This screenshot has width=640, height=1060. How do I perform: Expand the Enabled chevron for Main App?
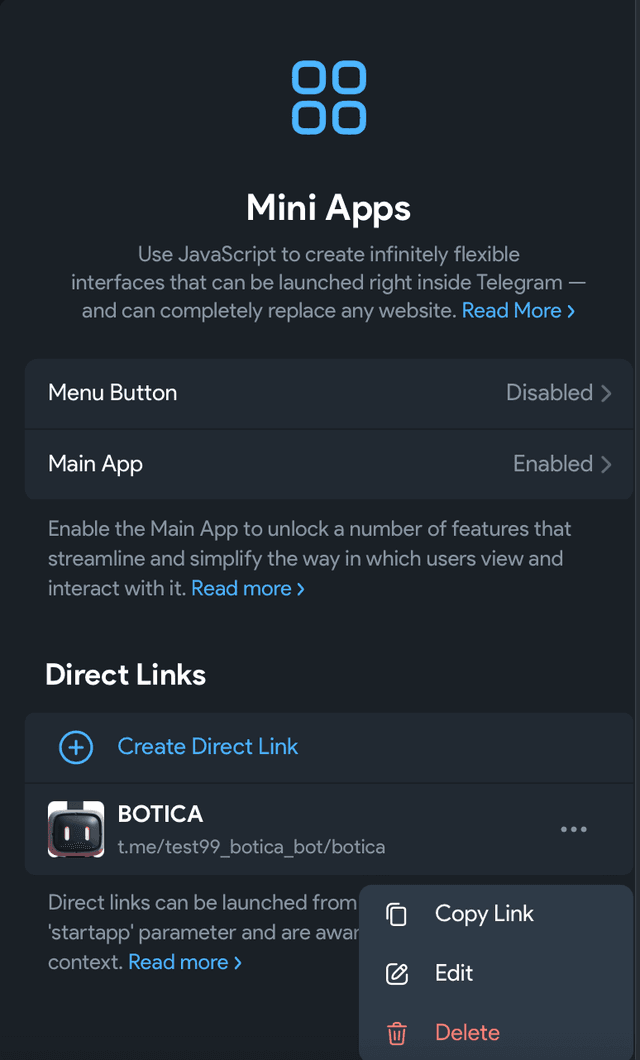point(606,464)
